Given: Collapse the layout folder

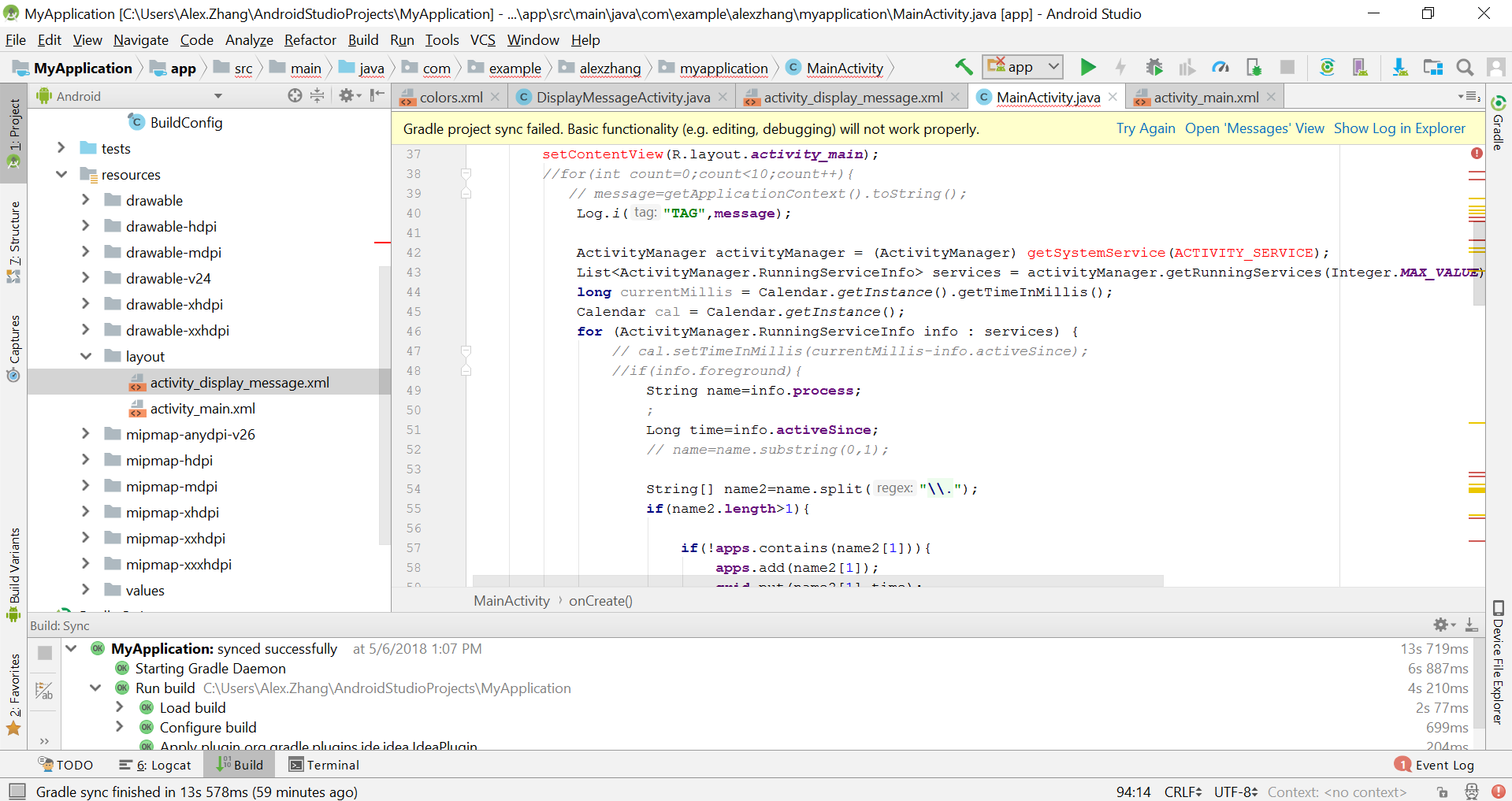Looking at the screenshot, I should [x=85, y=355].
